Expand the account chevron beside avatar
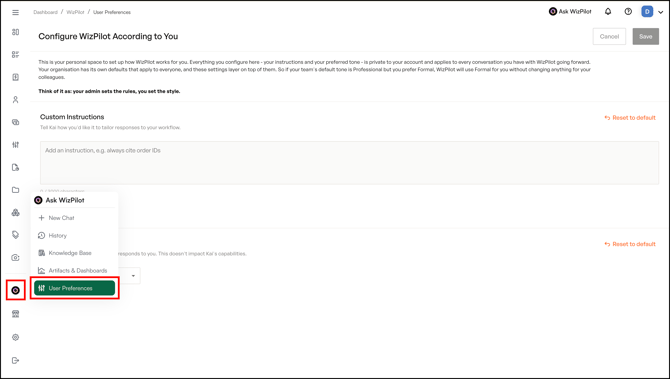Viewport: 670px width, 379px height. [661, 12]
